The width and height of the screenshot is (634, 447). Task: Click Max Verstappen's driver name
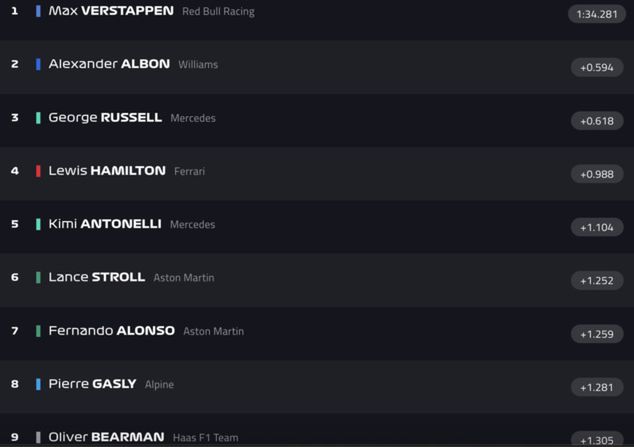coord(110,11)
